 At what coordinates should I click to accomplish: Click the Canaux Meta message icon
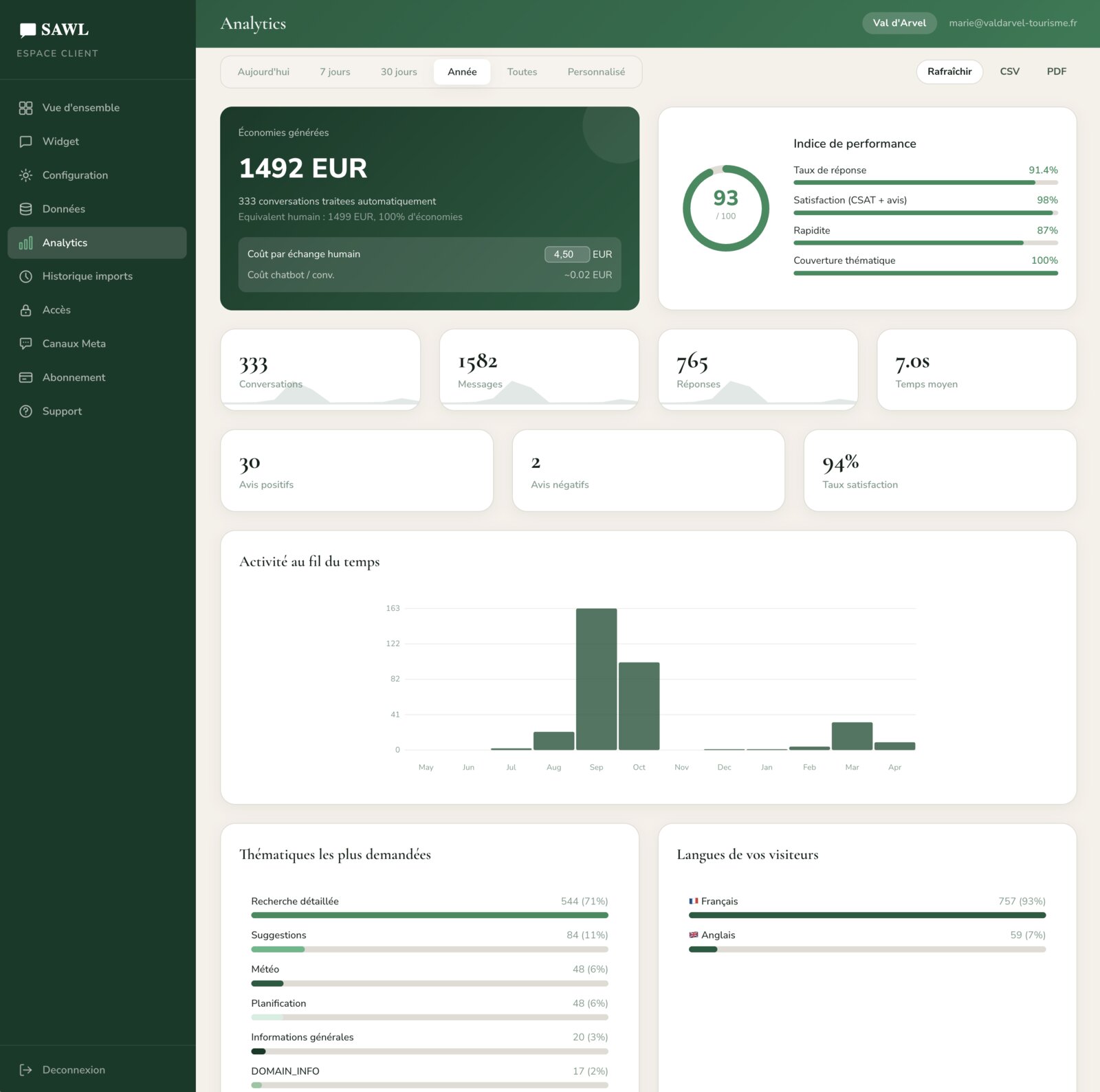pyautogui.click(x=25, y=344)
